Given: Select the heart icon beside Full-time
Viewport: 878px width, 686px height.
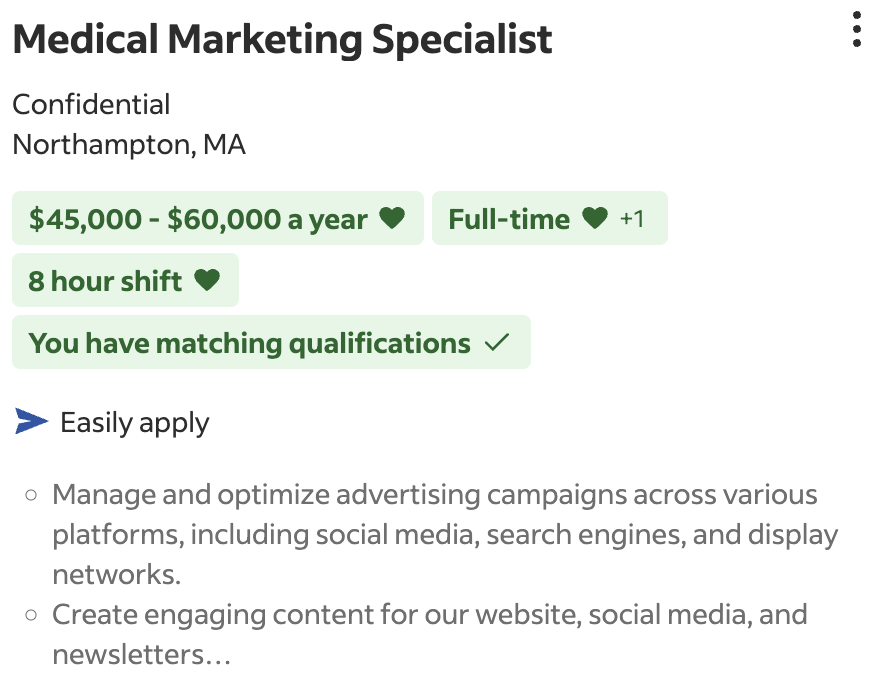Looking at the screenshot, I should [x=596, y=218].
